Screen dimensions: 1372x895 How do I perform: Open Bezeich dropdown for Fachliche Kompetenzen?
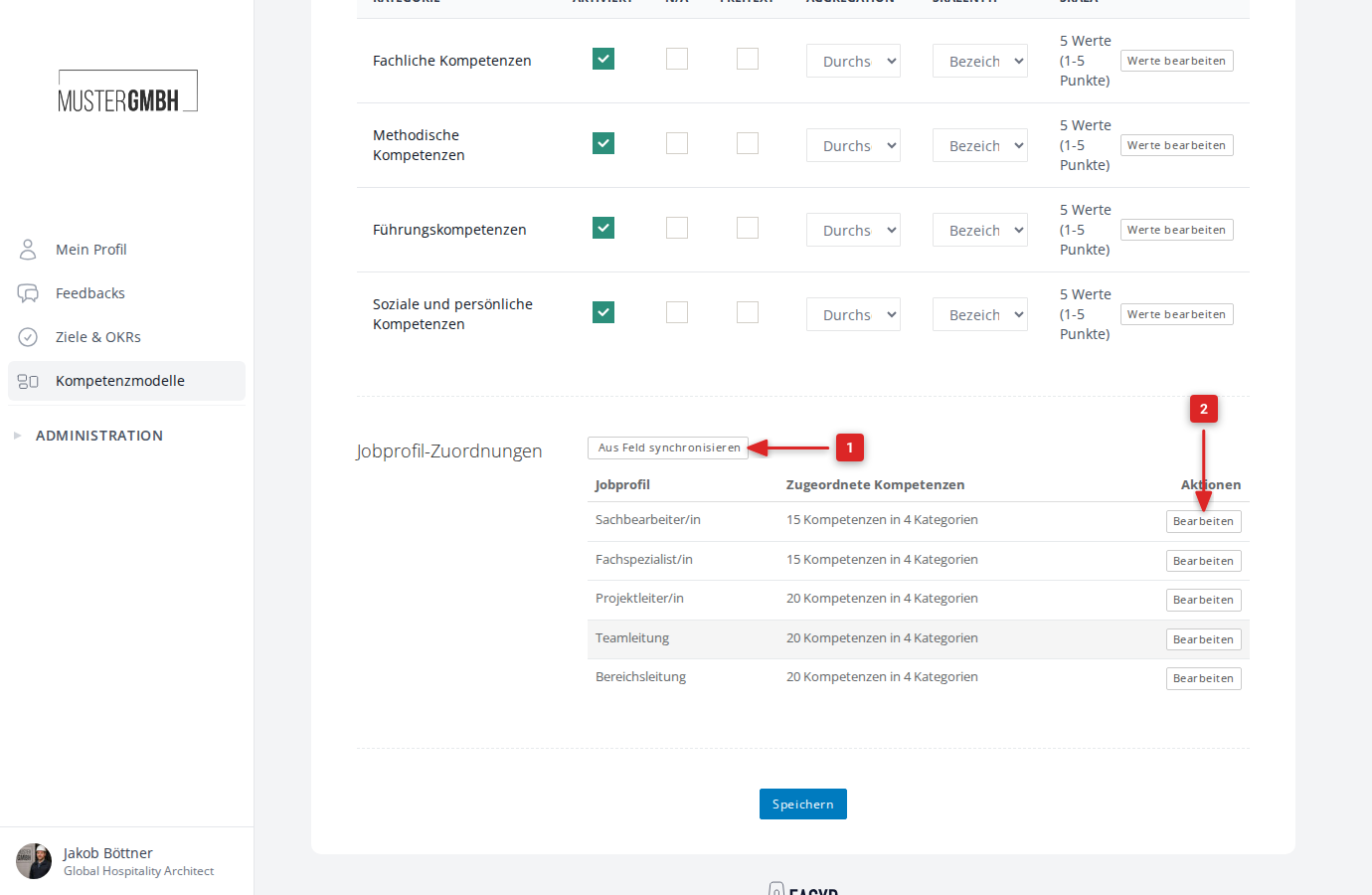click(980, 61)
